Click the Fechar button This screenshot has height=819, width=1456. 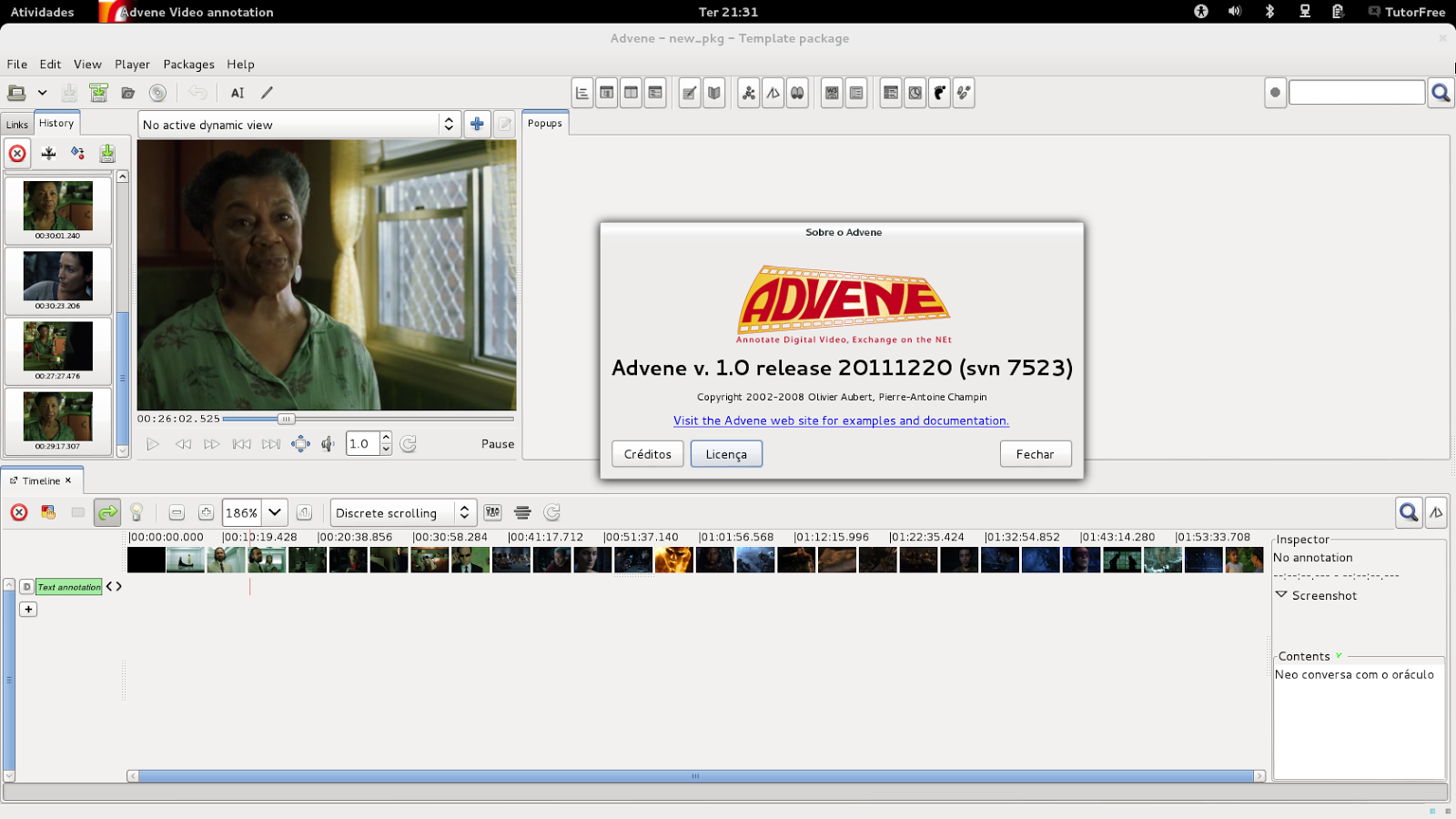click(1036, 454)
